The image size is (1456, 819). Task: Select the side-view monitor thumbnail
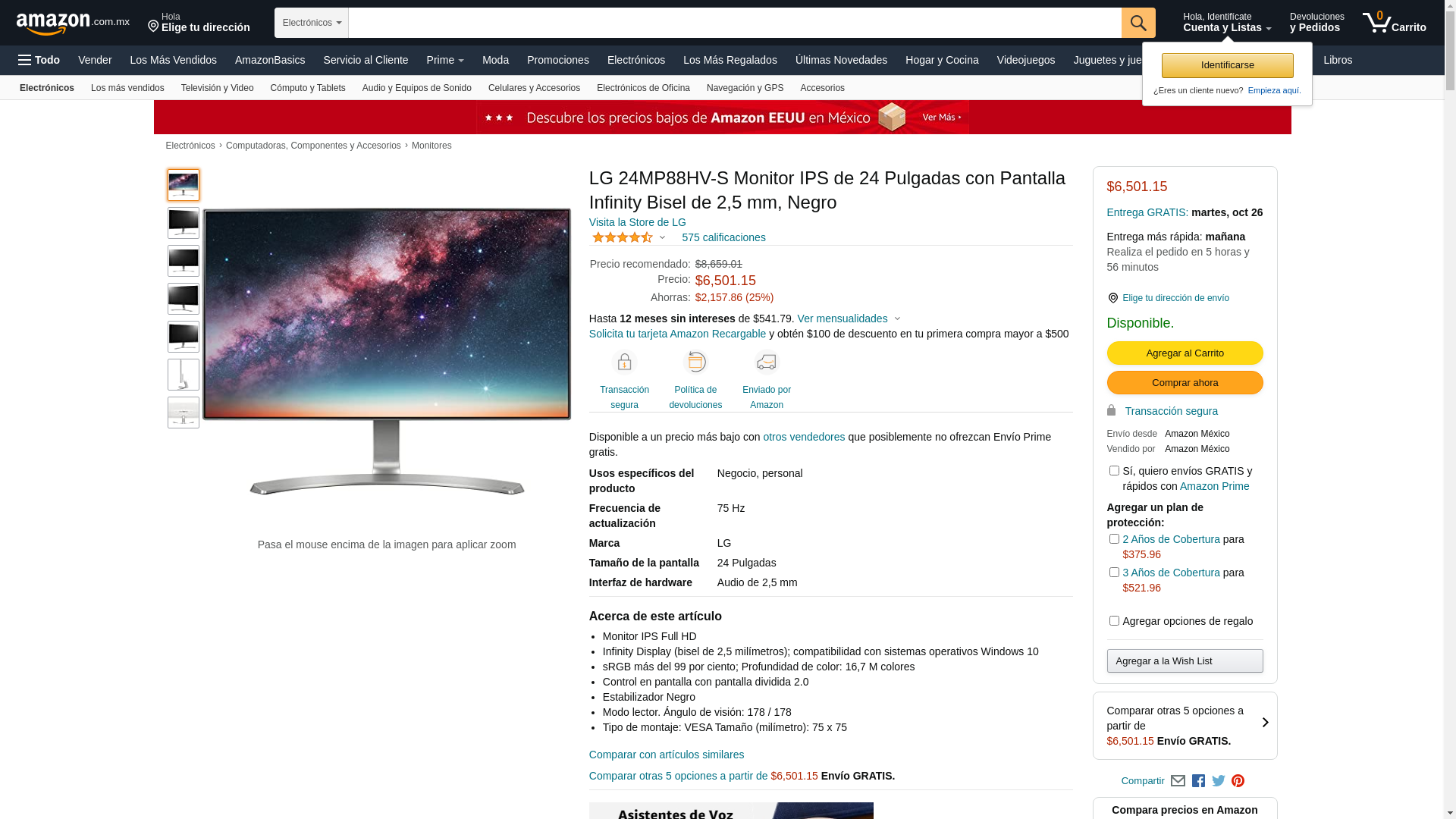point(184,375)
